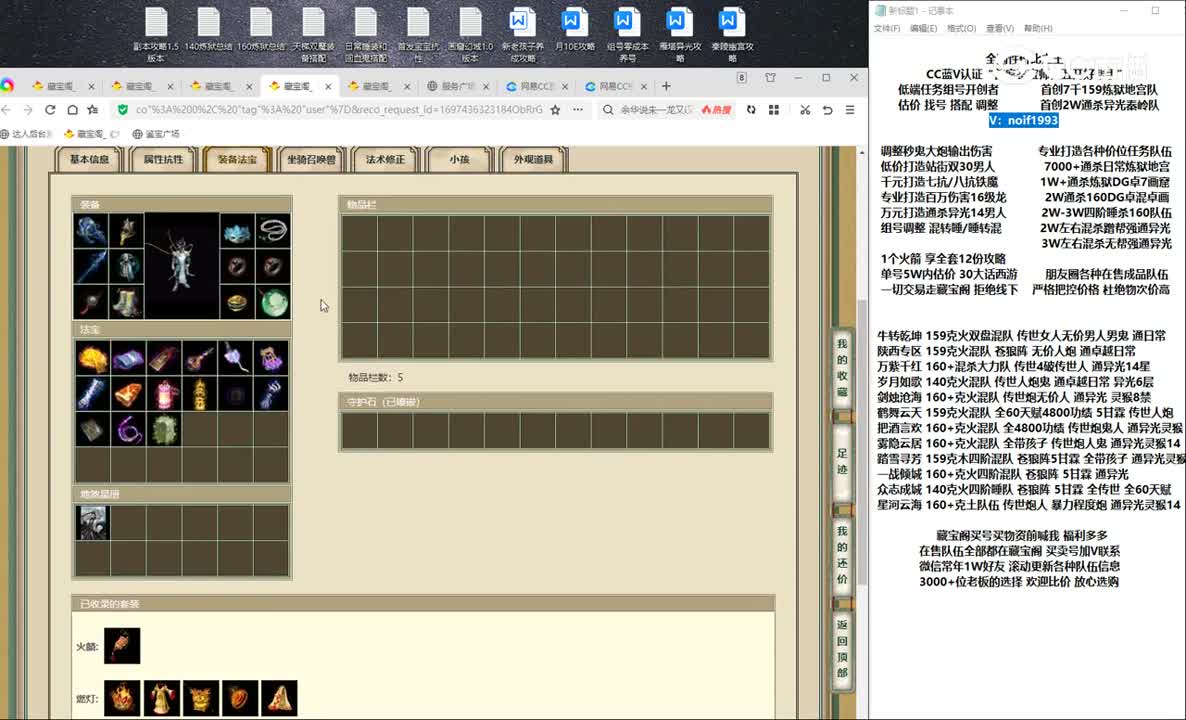Click the green jade orb equipment icon
The width and height of the screenshot is (1186, 720).
point(273,302)
